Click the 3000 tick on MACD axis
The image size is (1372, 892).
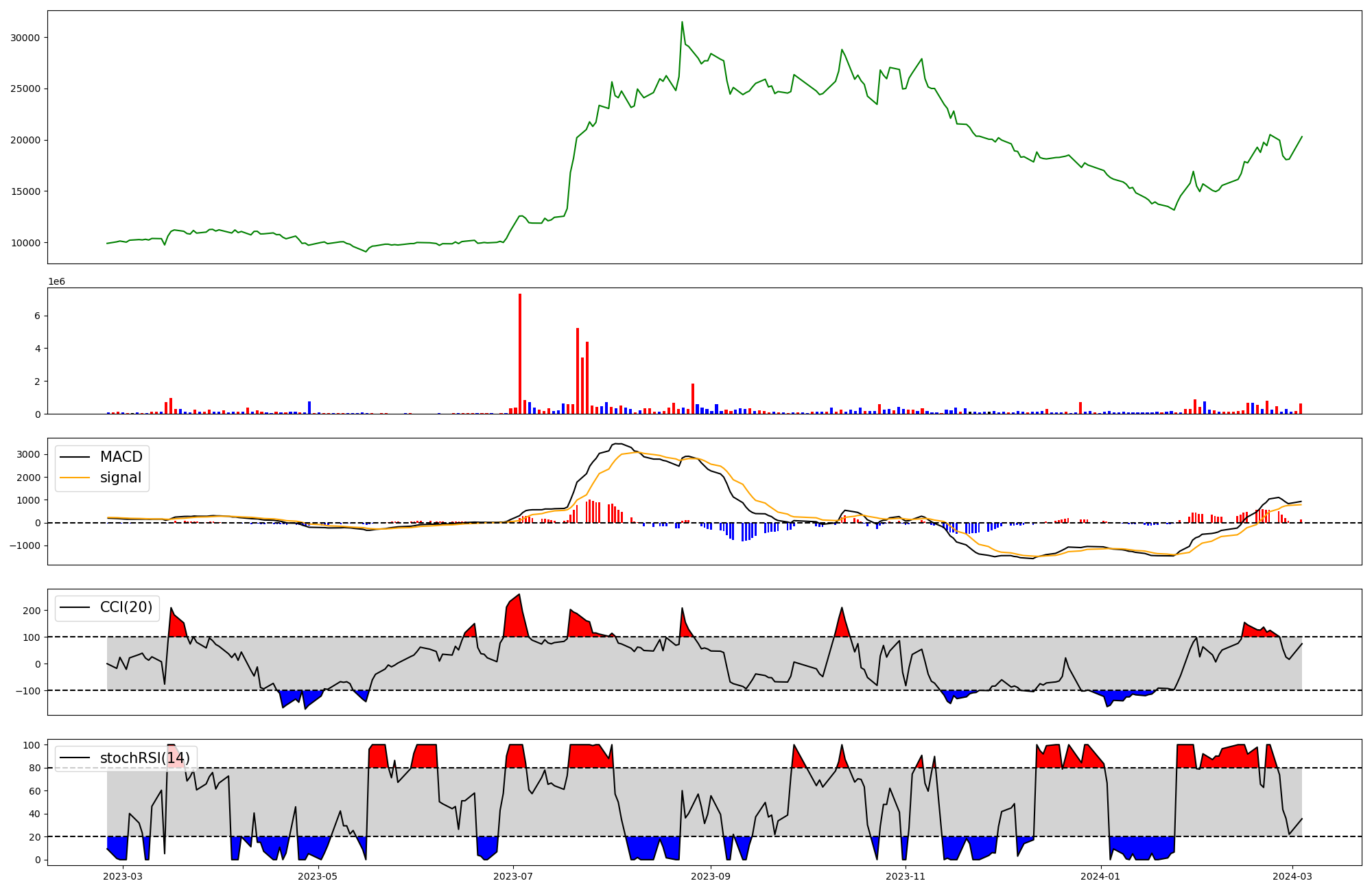(x=28, y=454)
